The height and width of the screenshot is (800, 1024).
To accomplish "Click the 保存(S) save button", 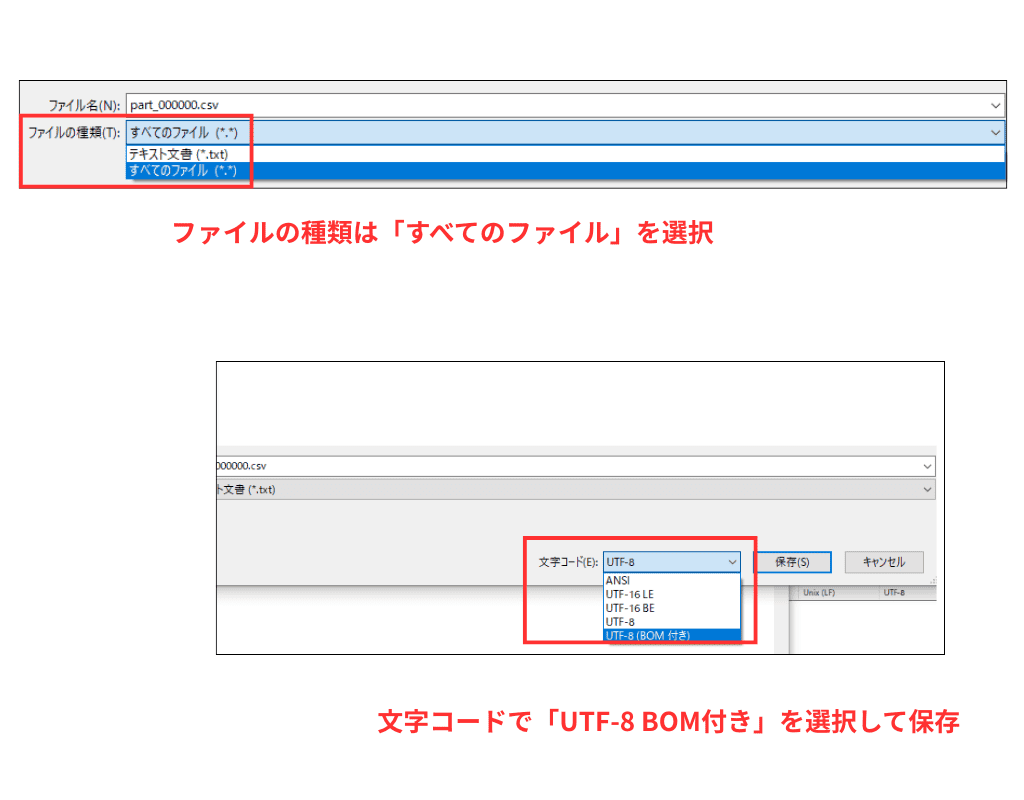I will (x=793, y=561).
